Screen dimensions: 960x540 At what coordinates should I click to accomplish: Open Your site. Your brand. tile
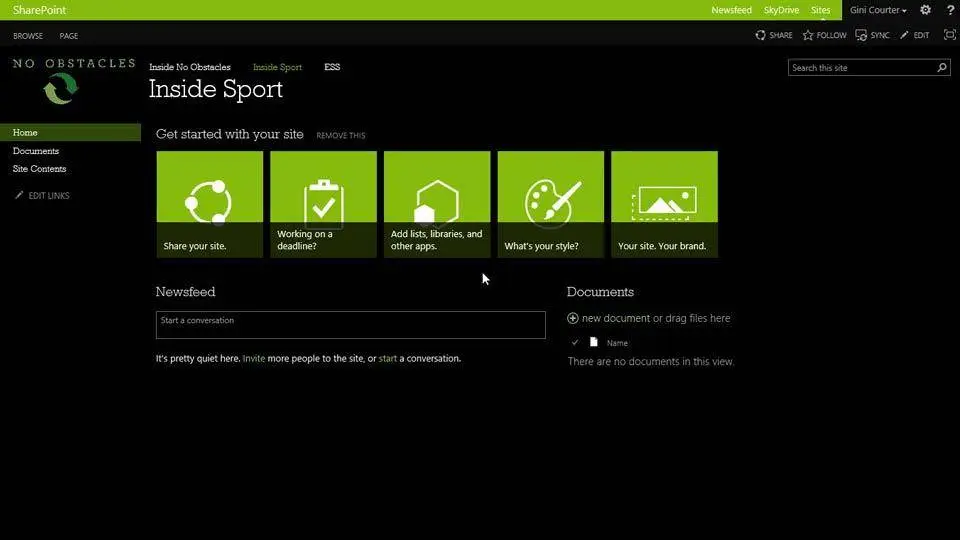click(664, 204)
